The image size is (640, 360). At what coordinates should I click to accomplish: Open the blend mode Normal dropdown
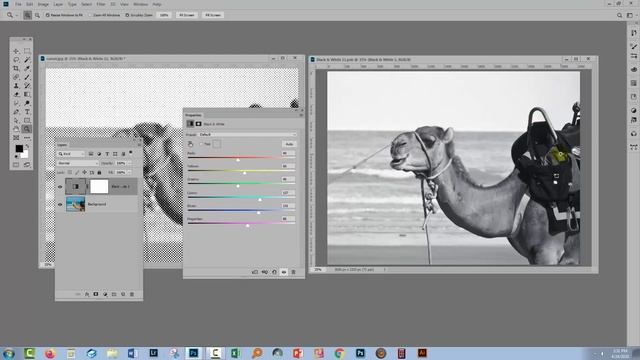(78, 163)
